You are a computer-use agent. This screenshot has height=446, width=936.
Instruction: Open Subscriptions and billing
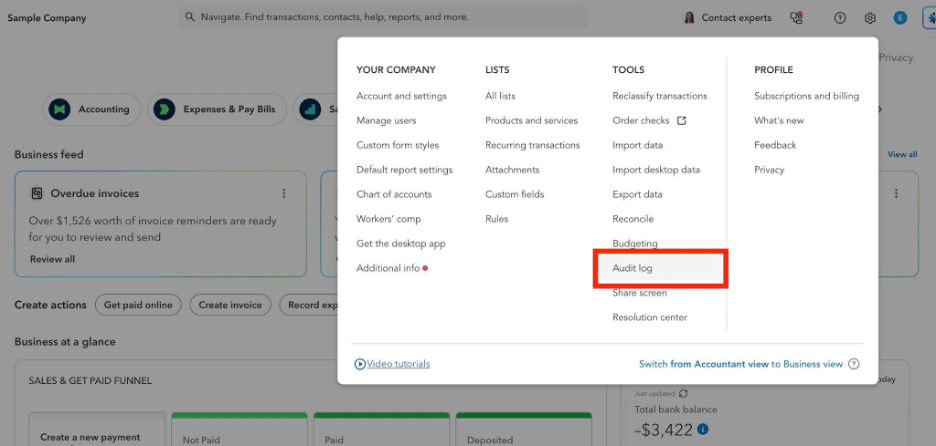(806, 96)
